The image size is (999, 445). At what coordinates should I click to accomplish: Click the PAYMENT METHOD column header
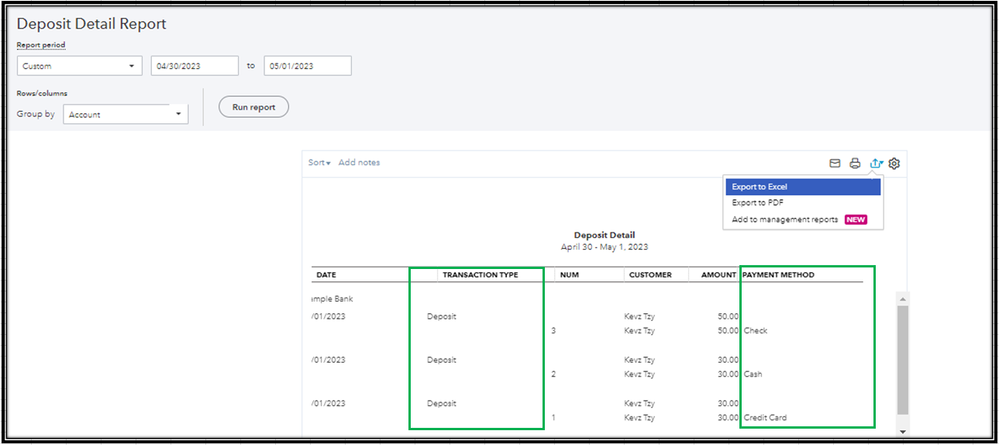(779, 275)
